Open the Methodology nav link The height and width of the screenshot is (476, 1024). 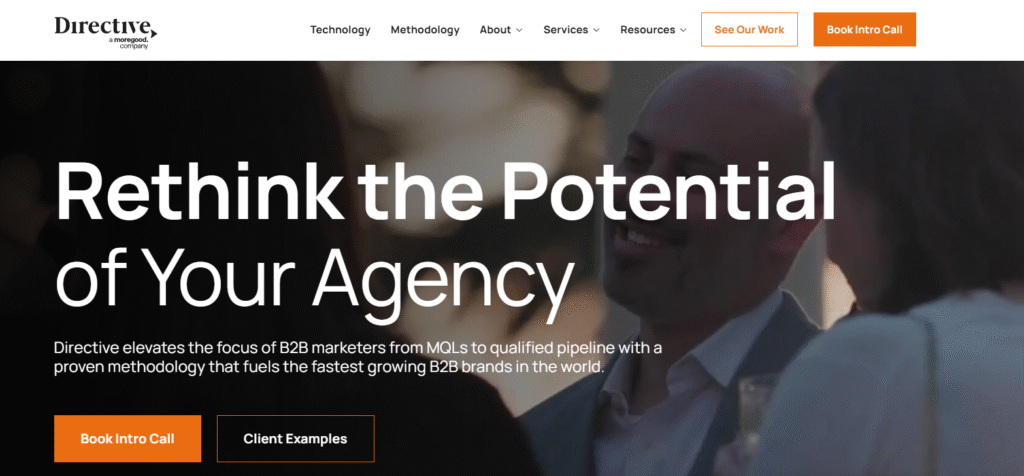425,29
